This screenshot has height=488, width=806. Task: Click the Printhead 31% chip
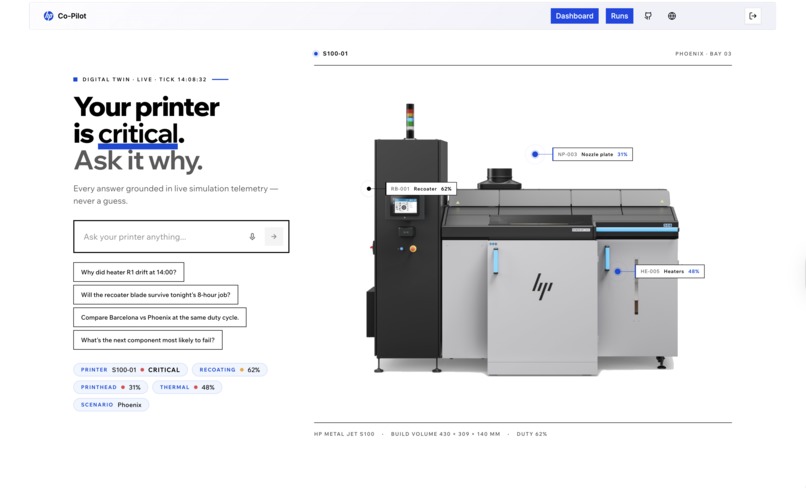point(111,387)
